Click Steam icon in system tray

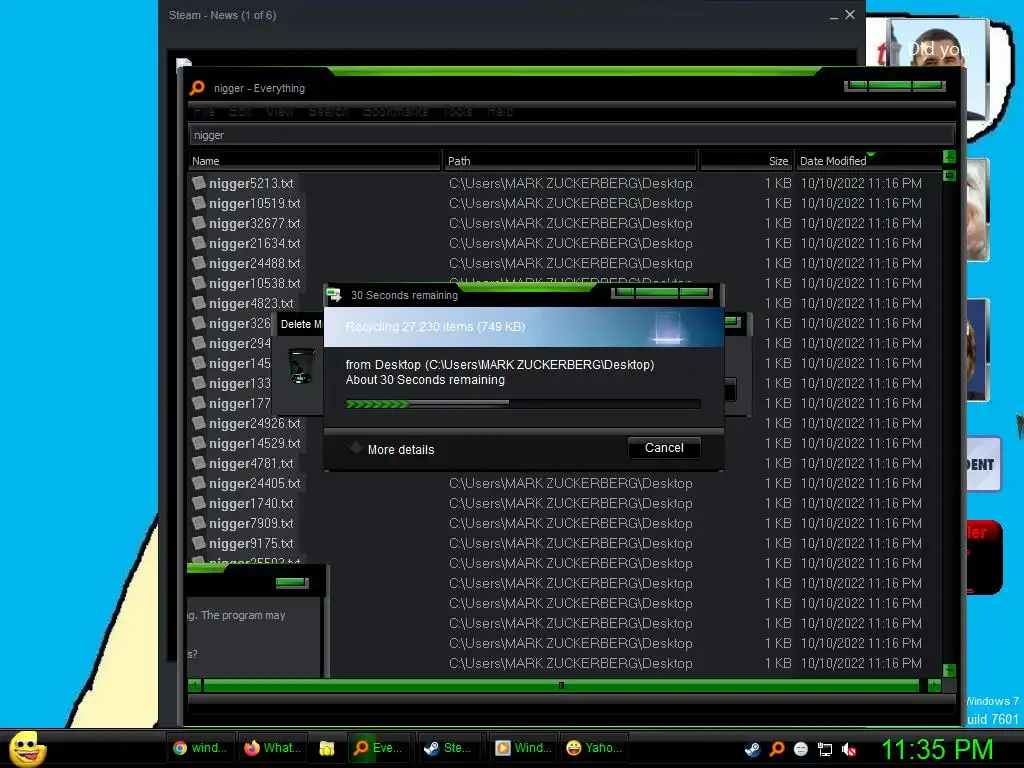[x=752, y=749]
